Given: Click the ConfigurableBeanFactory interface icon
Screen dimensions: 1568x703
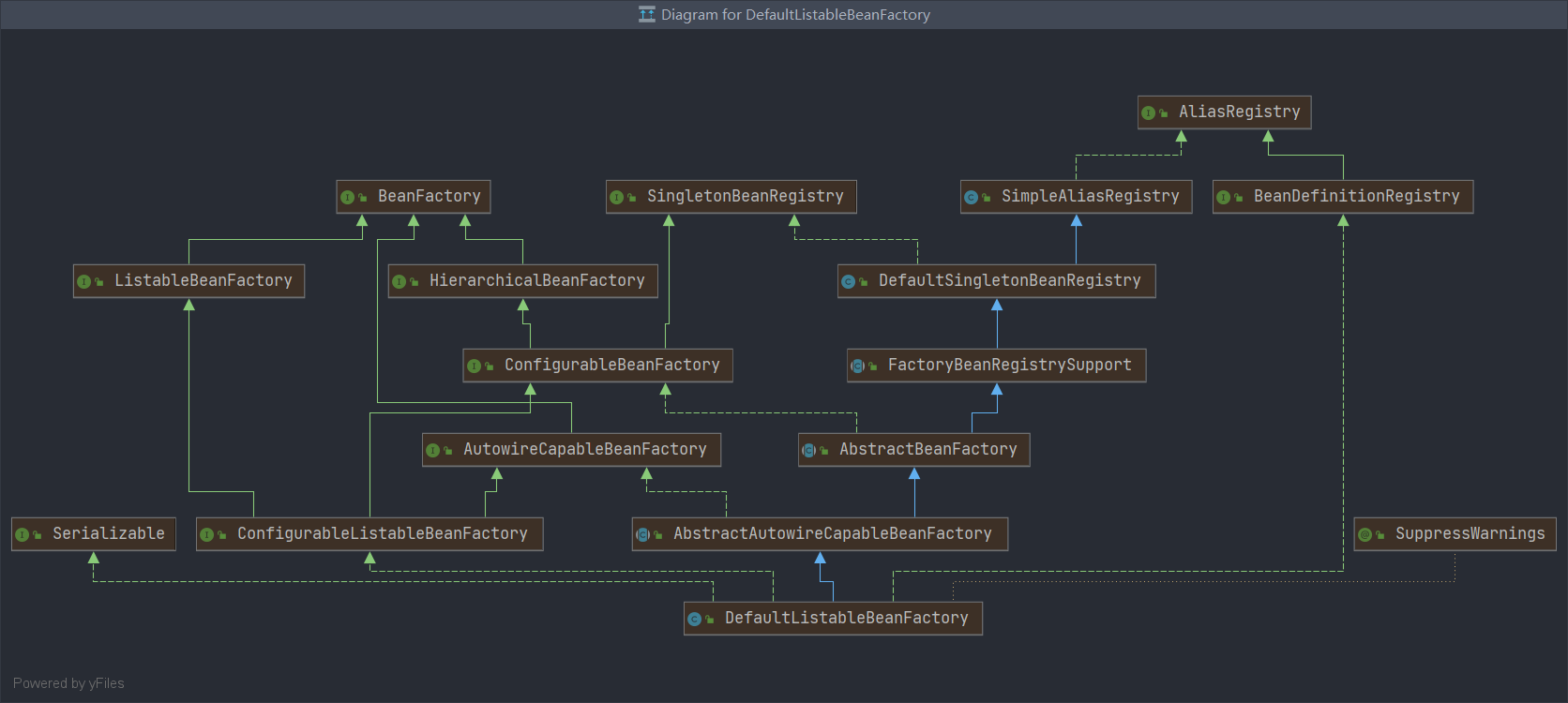Looking at the screenshot, I should [x=474, y=366].
